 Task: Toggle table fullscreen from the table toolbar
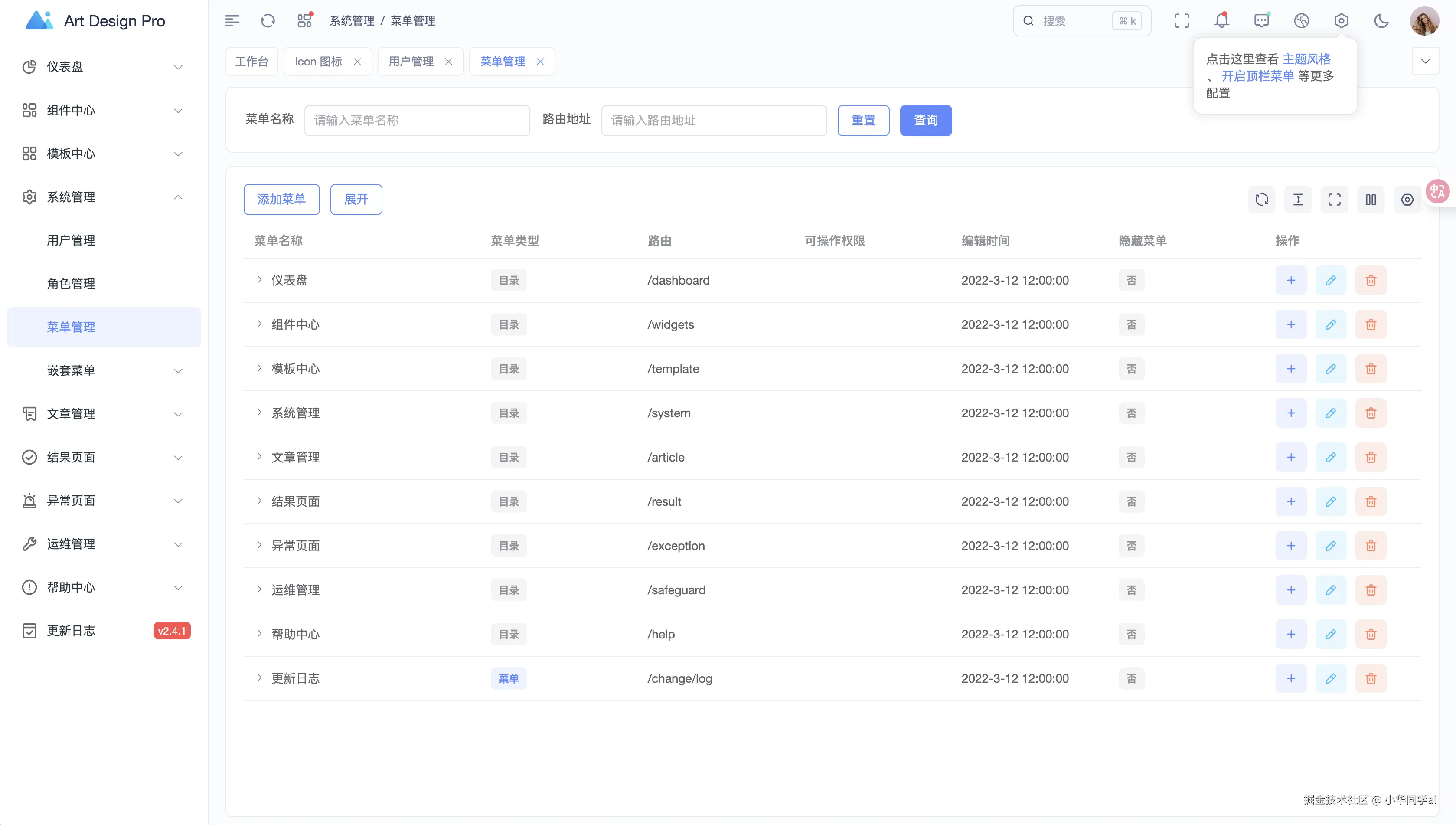(1334, 200)
